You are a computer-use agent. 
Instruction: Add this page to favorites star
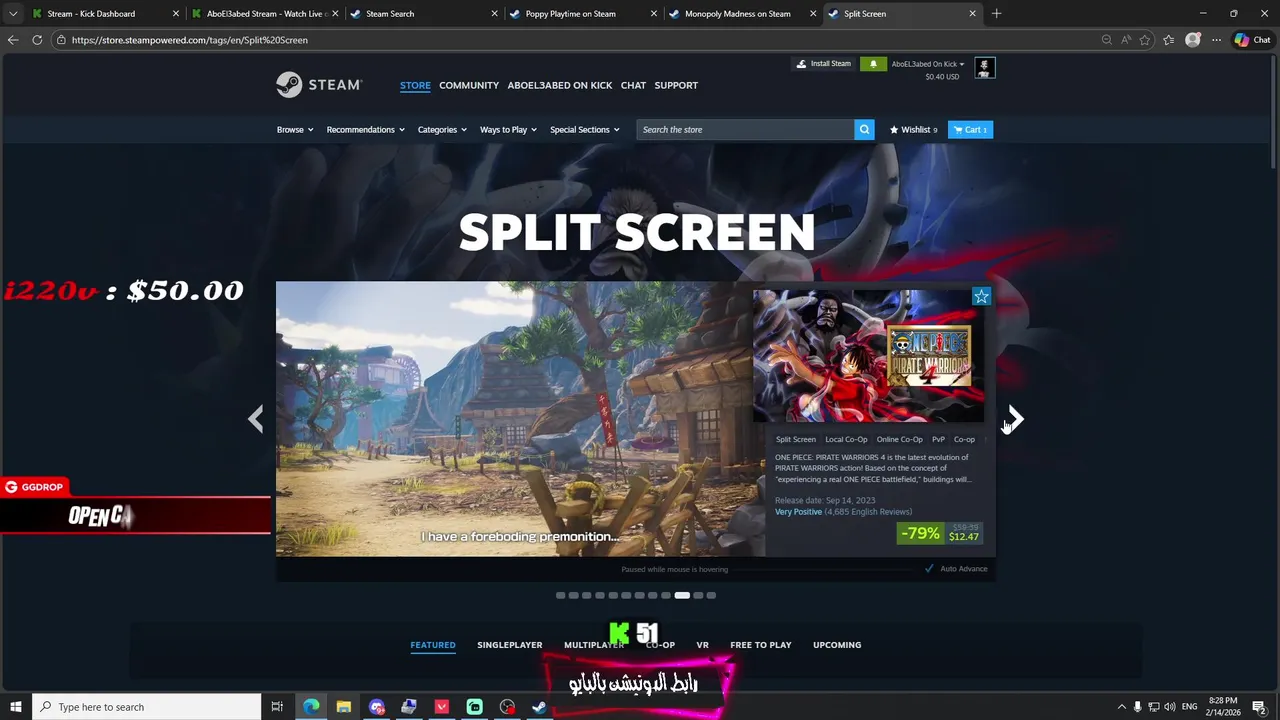coord(1145,40)
